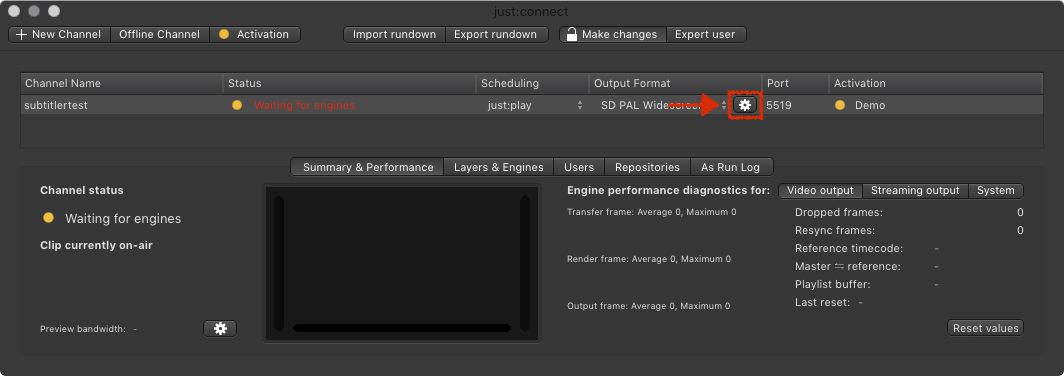This screenshot has width=1064, height=376.
Task: Open the Activation button
Action: click(x=254, y=34)
